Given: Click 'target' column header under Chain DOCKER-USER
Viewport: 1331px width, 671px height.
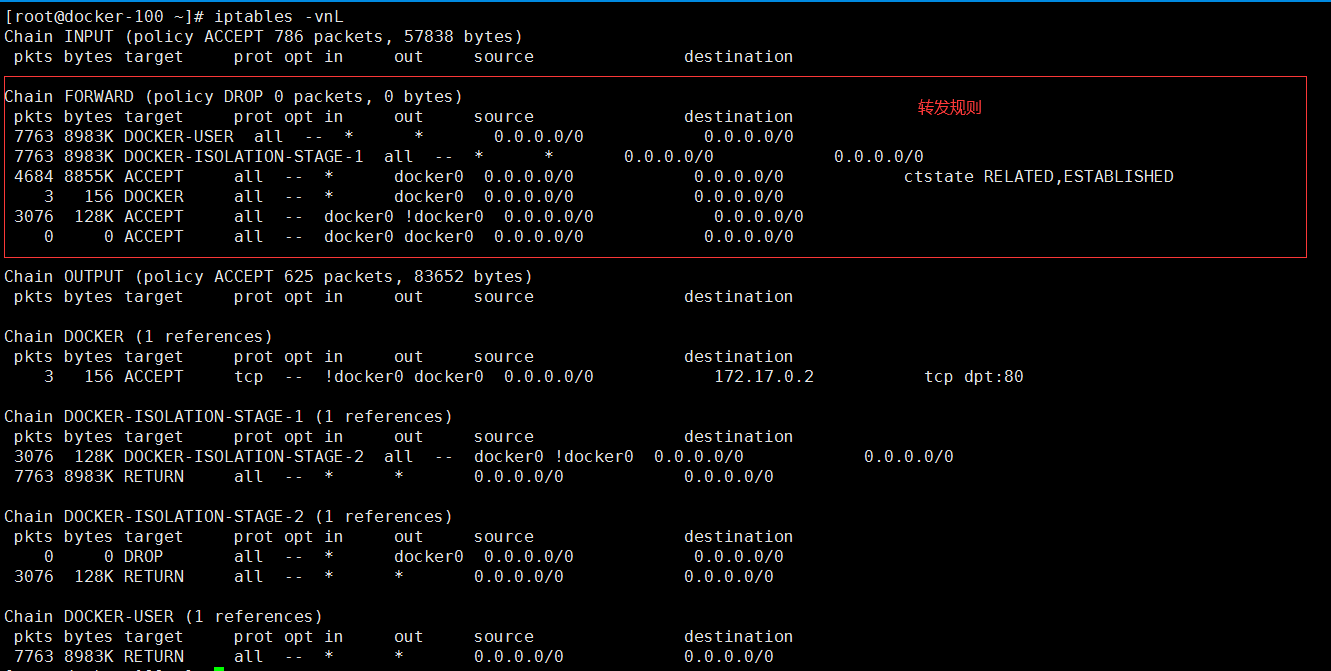Looking at the screenshot, I should [154, 637].
